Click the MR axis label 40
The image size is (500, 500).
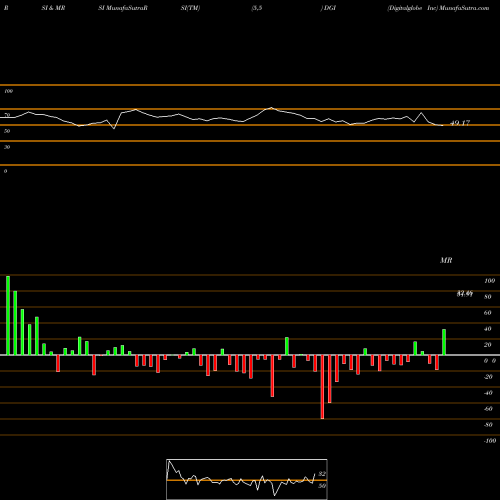click(488, 329)
